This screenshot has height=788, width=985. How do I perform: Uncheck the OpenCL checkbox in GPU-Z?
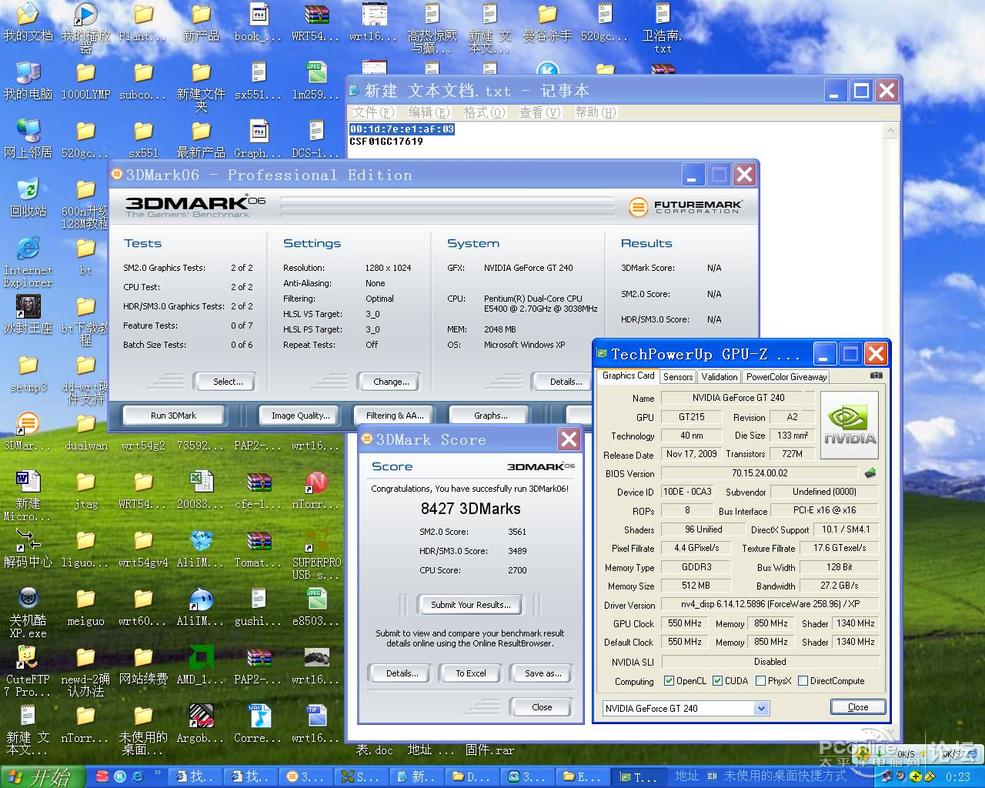click(x=669, y=681)
